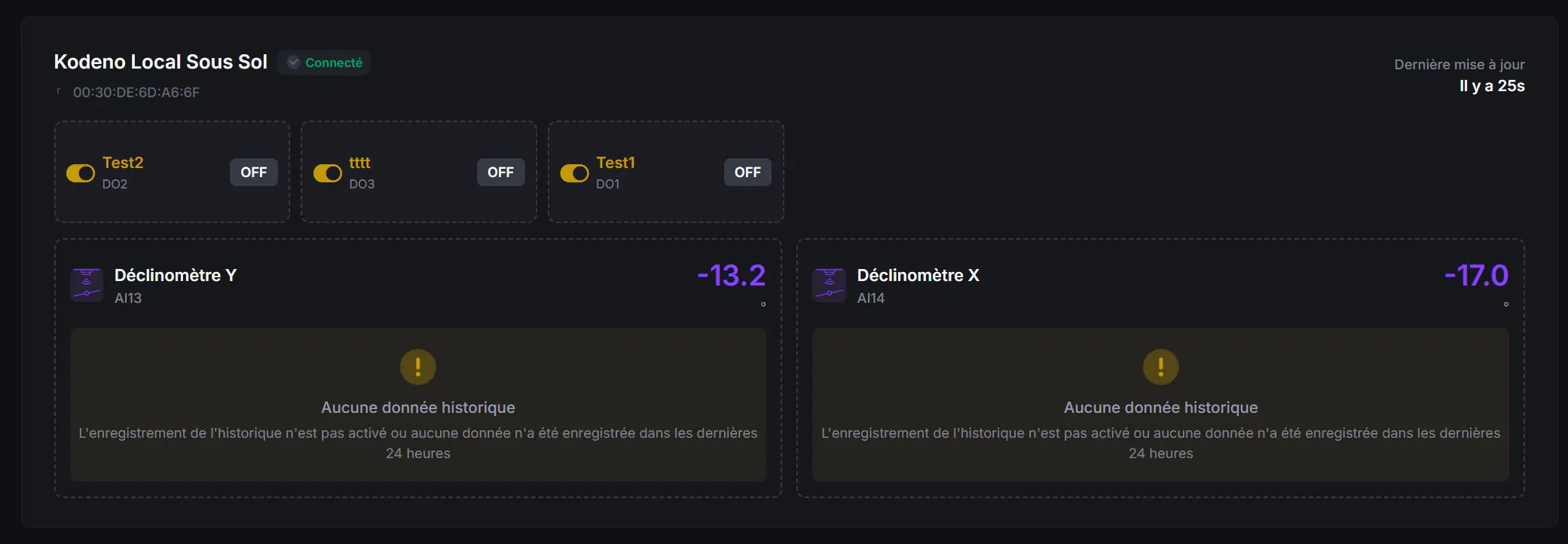
Task: Toggle the Test2 DO2 switch
Action: tap(81, 173)
